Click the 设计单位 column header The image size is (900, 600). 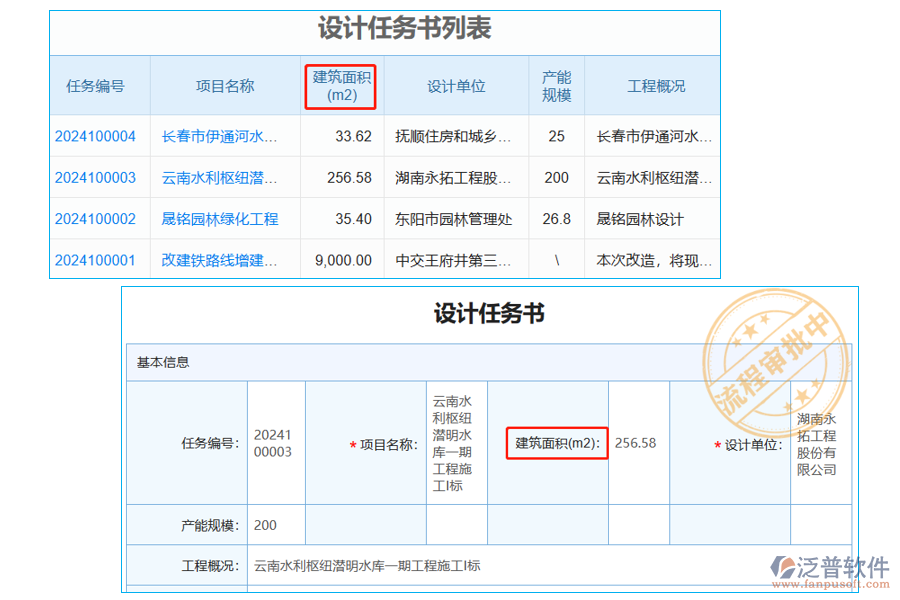[455, 86]
